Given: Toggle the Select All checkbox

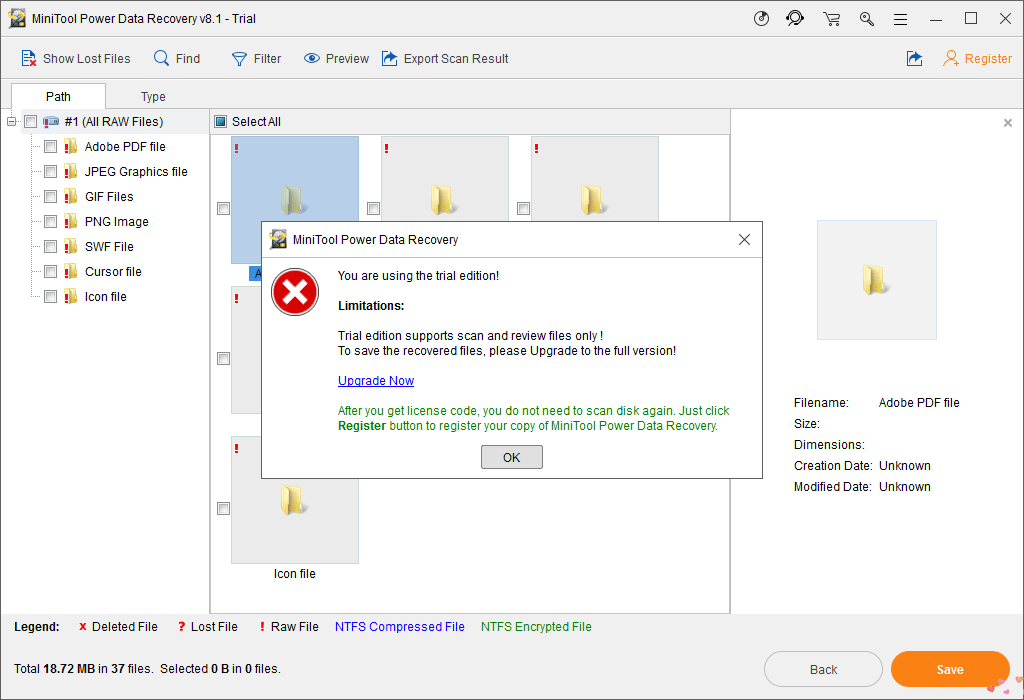Looking at the screenshot, I should (221, 121).
